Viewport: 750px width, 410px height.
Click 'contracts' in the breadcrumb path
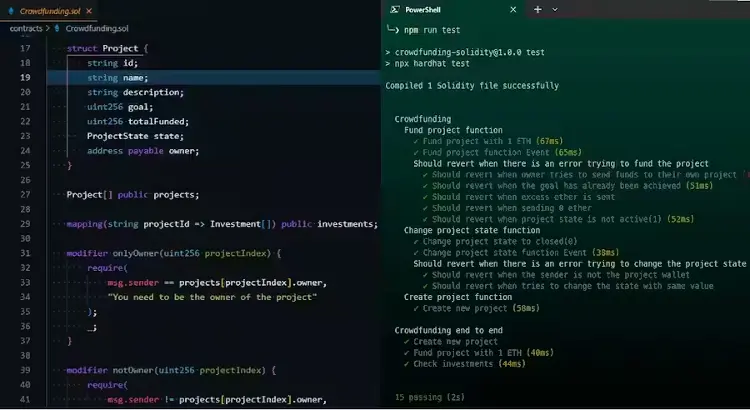click(26, 28)
